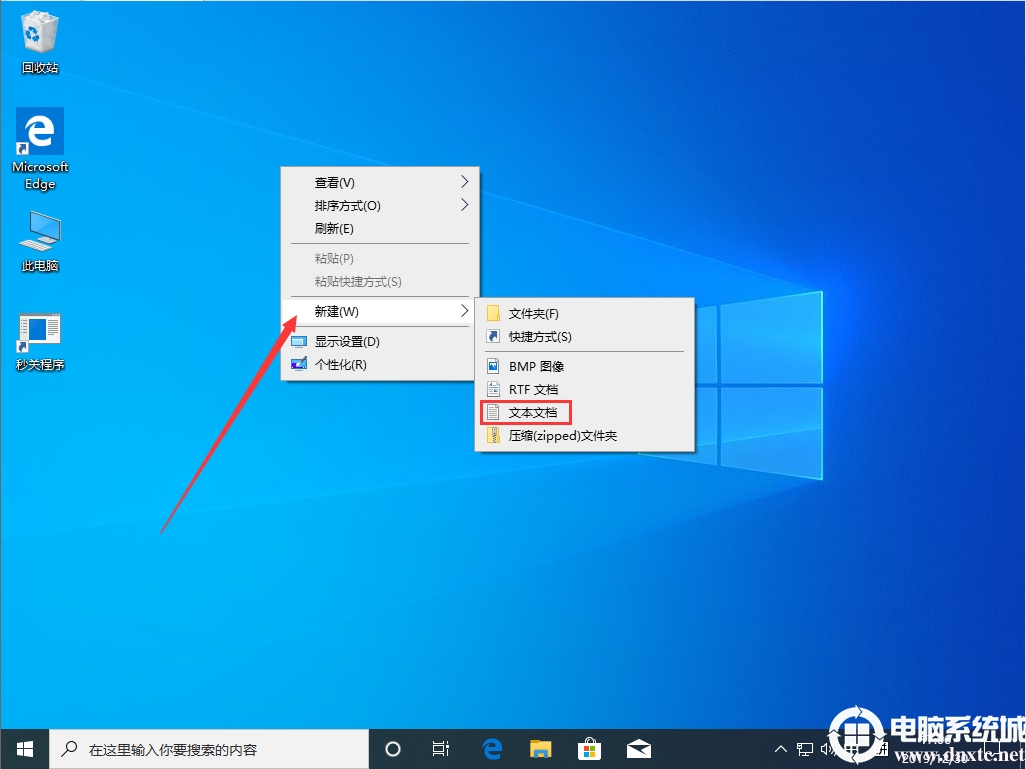Click the Windows Start button

pyautogui.click(x=24, y=748)
